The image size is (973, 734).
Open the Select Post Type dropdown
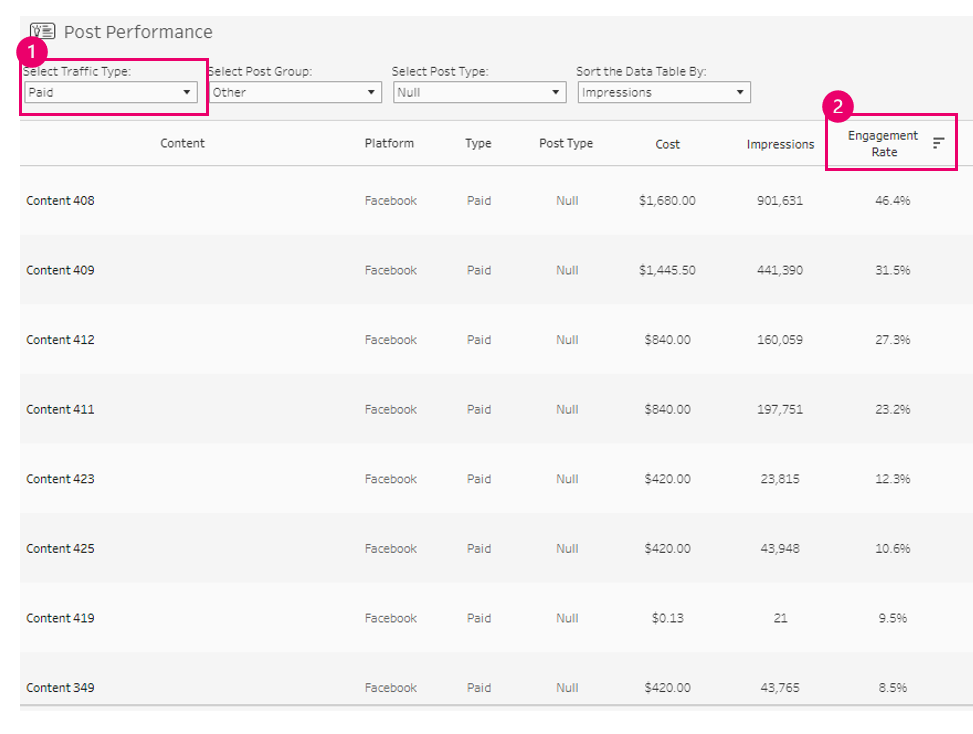(x=480, y=92)
